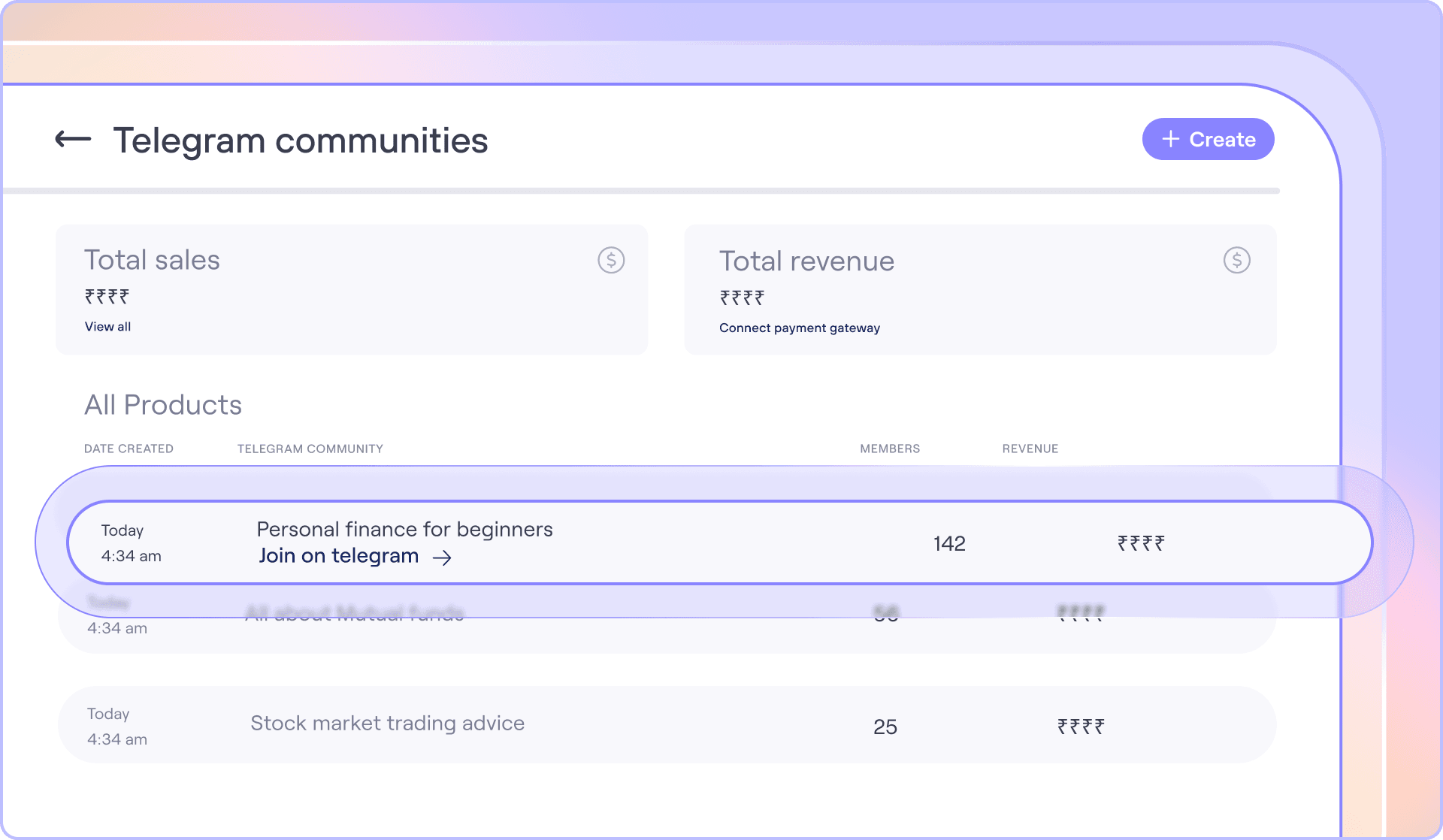The height and width of the screenshot is (840, 1443).
Task: Click the REVENUE column header
Action: (x=1030, y=449)
